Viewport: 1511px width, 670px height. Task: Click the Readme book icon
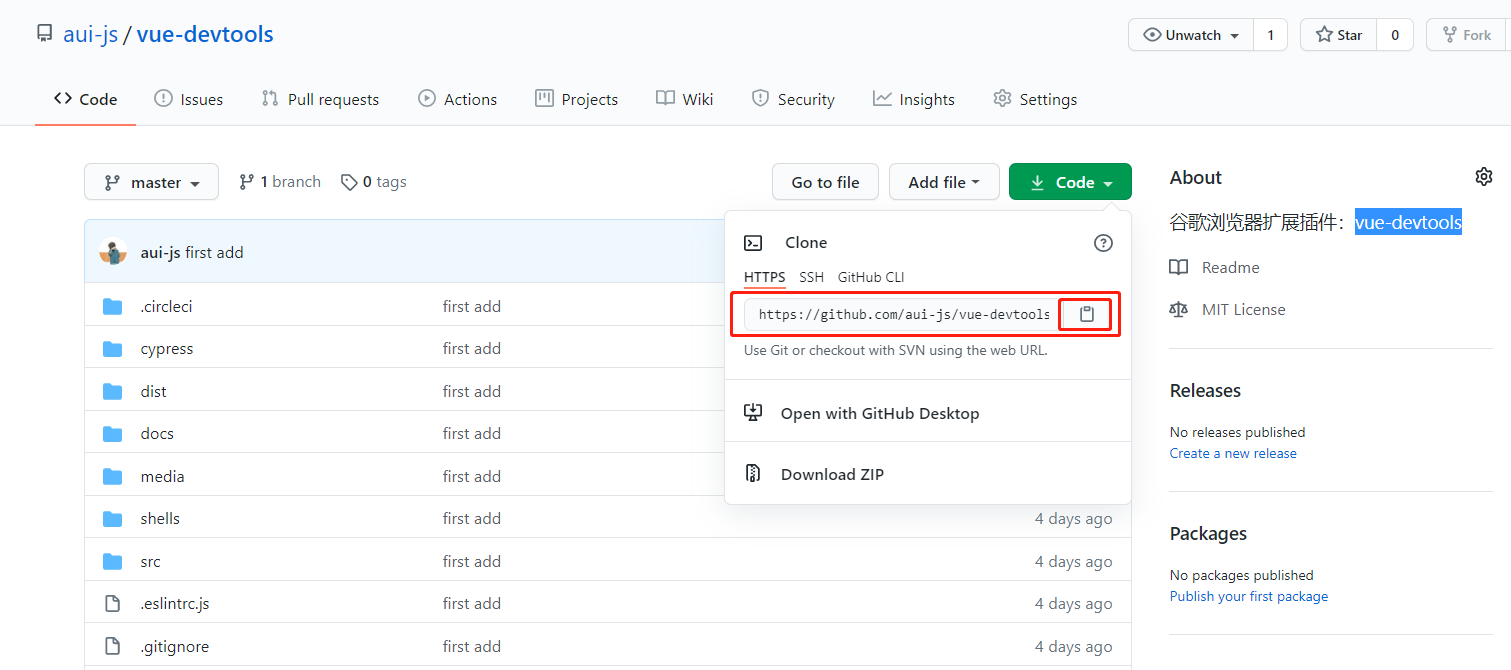(x=1179, y=267)
